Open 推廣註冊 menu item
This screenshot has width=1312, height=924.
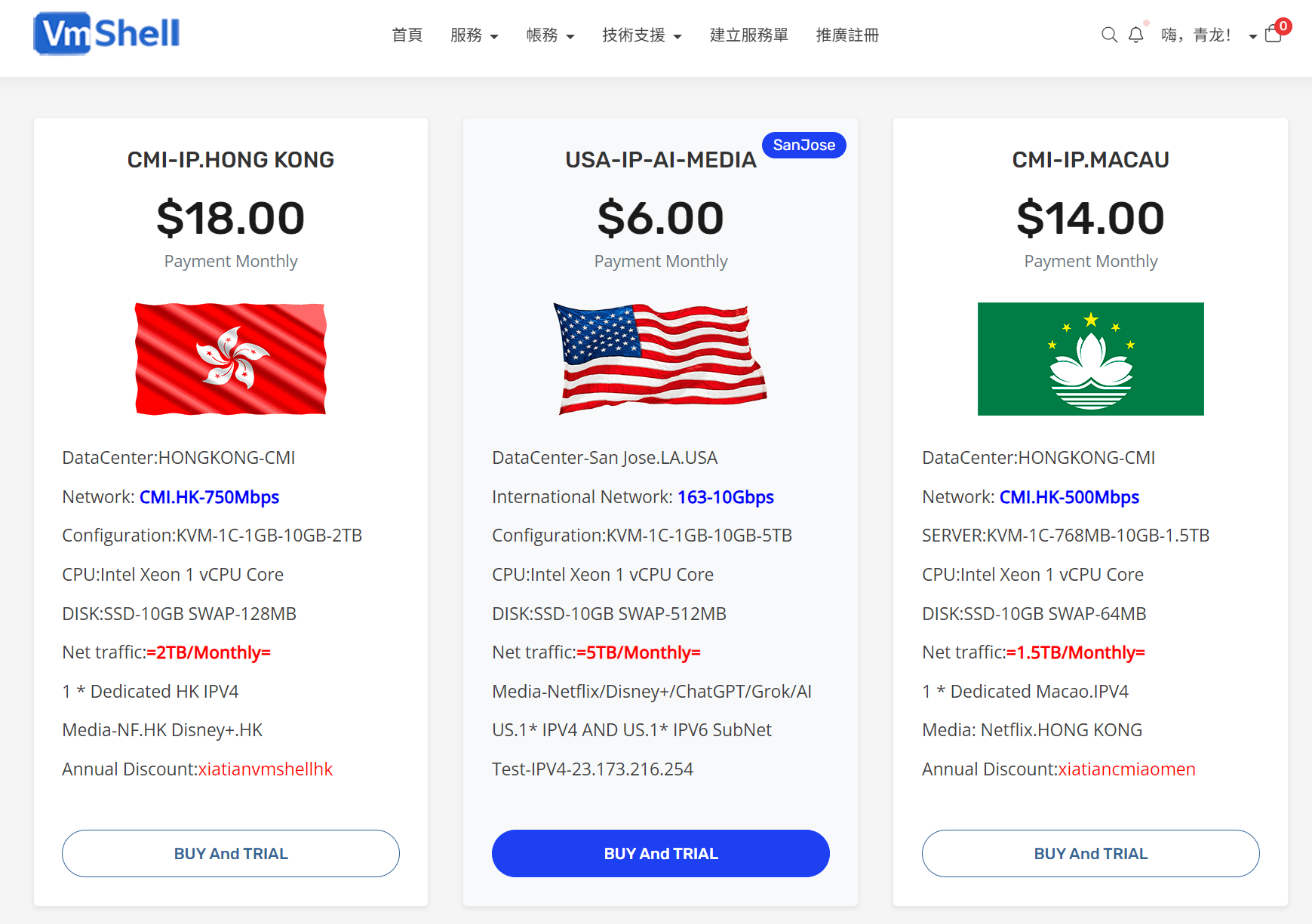click(847, 35)
